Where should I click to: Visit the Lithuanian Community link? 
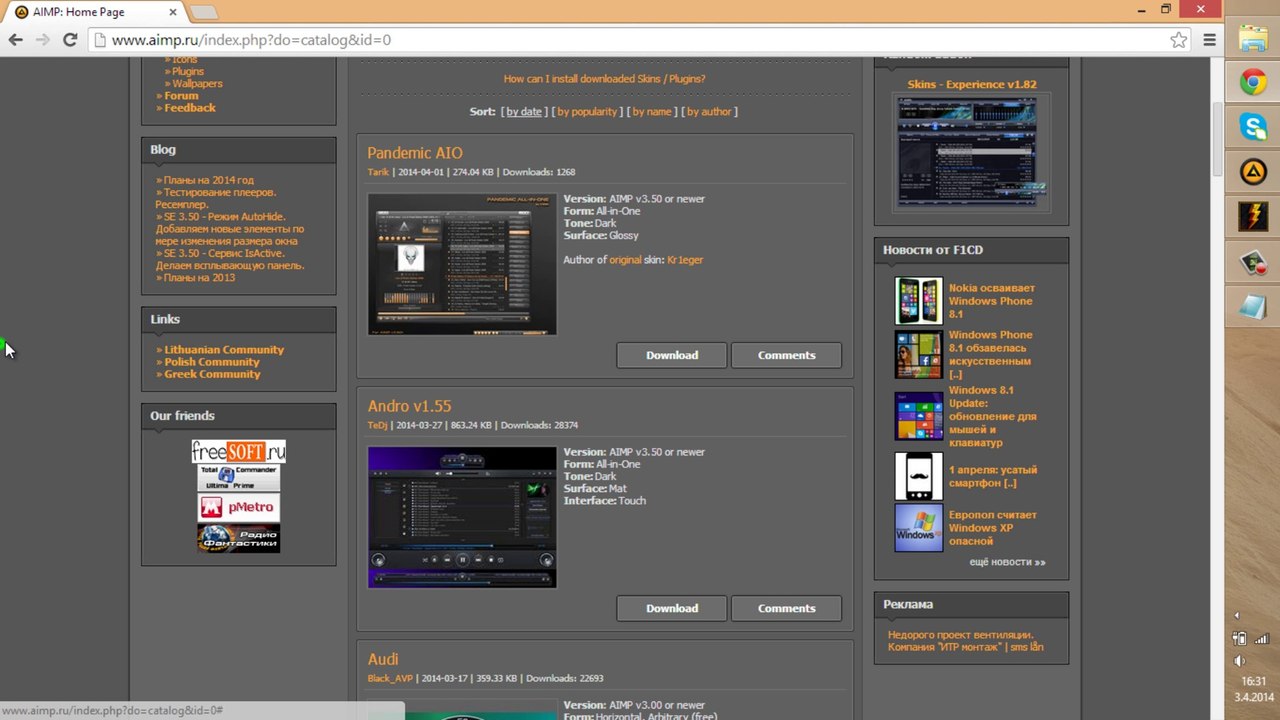point(224,350)
